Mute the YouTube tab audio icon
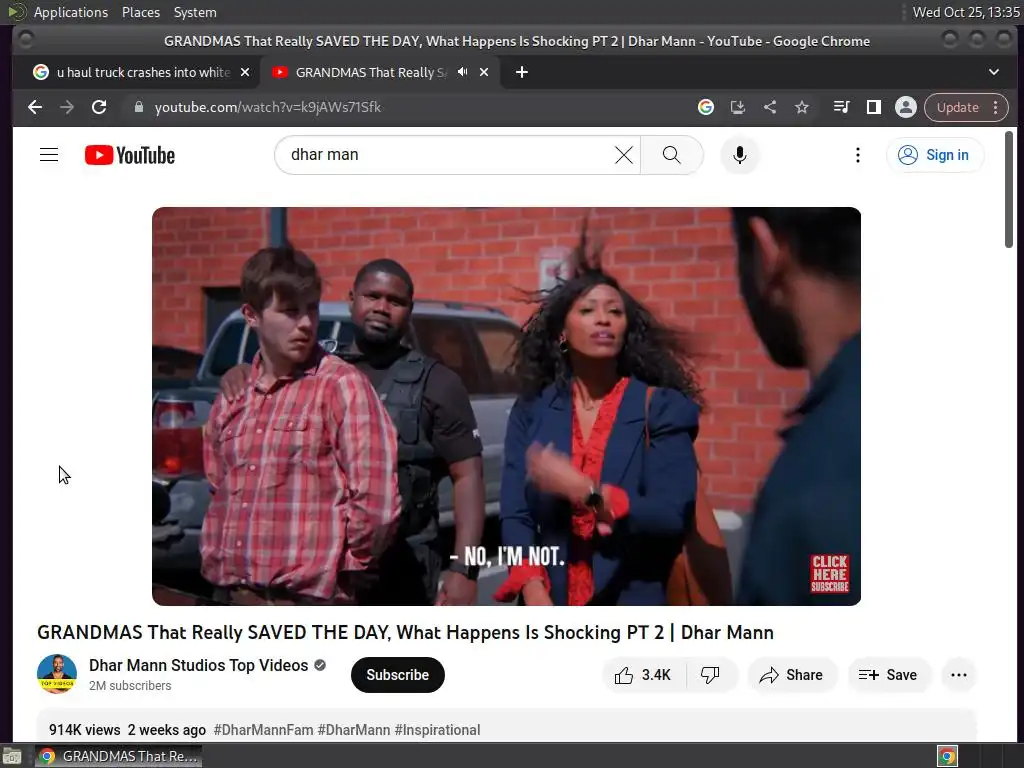 462,72
